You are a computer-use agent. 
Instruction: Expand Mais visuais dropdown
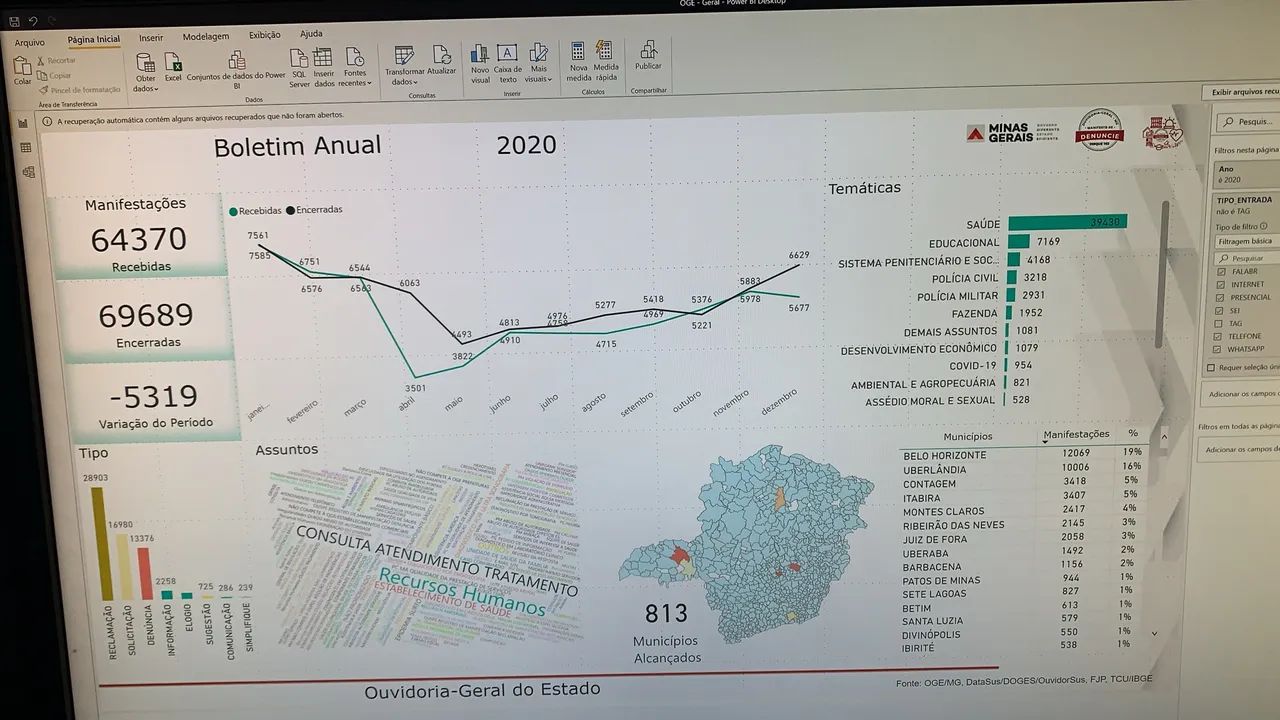538,63
